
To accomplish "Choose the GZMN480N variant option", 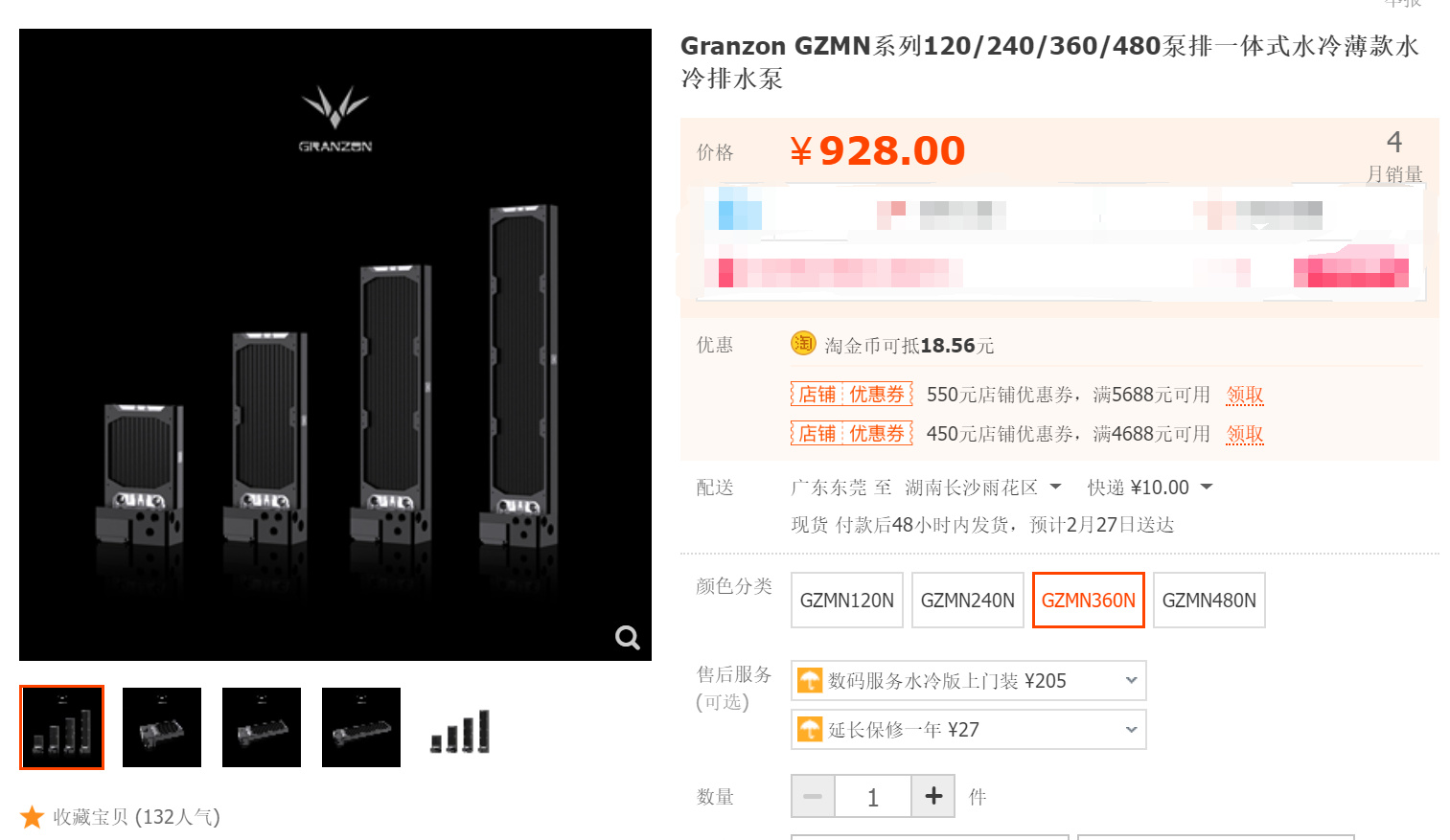I will click(x=1209, y=601).
